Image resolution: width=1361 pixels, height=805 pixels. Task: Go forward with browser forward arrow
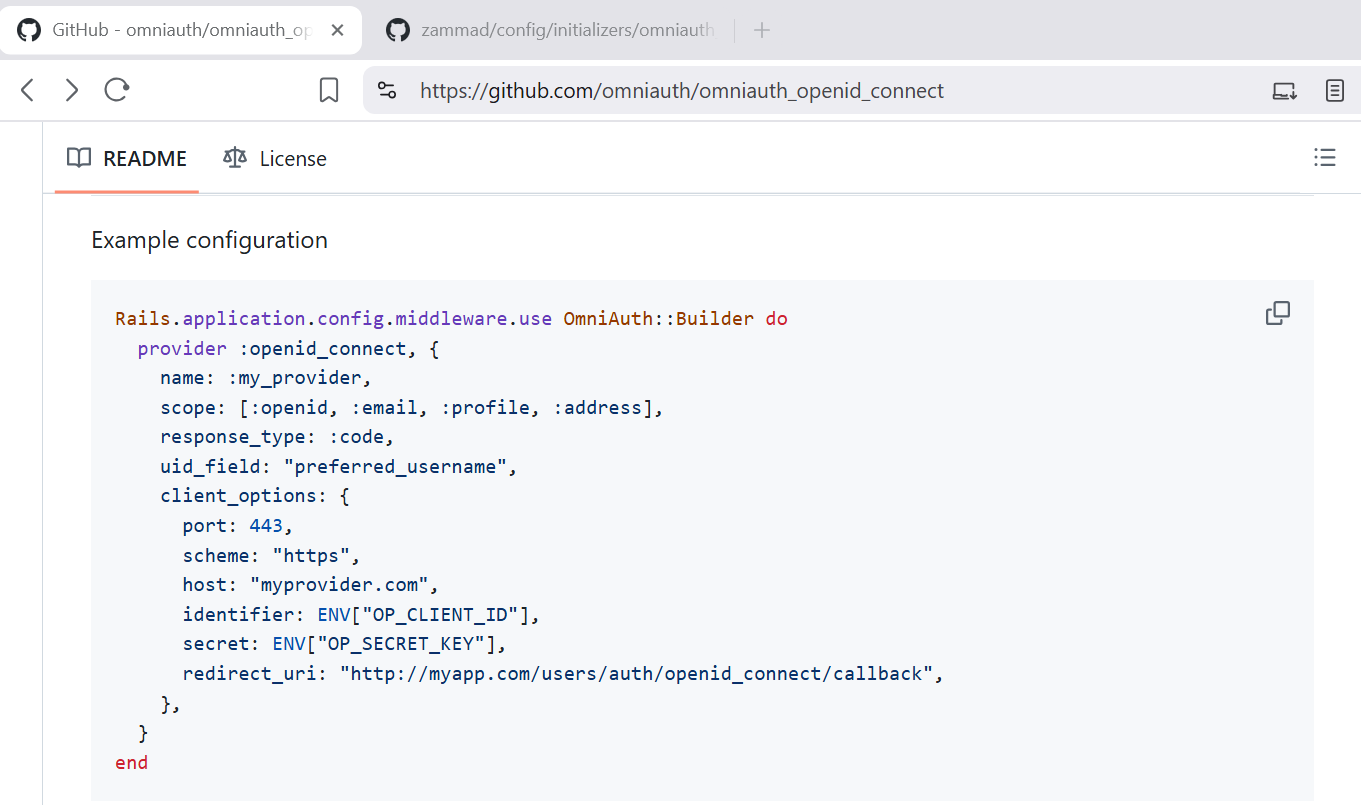point(71,91)
